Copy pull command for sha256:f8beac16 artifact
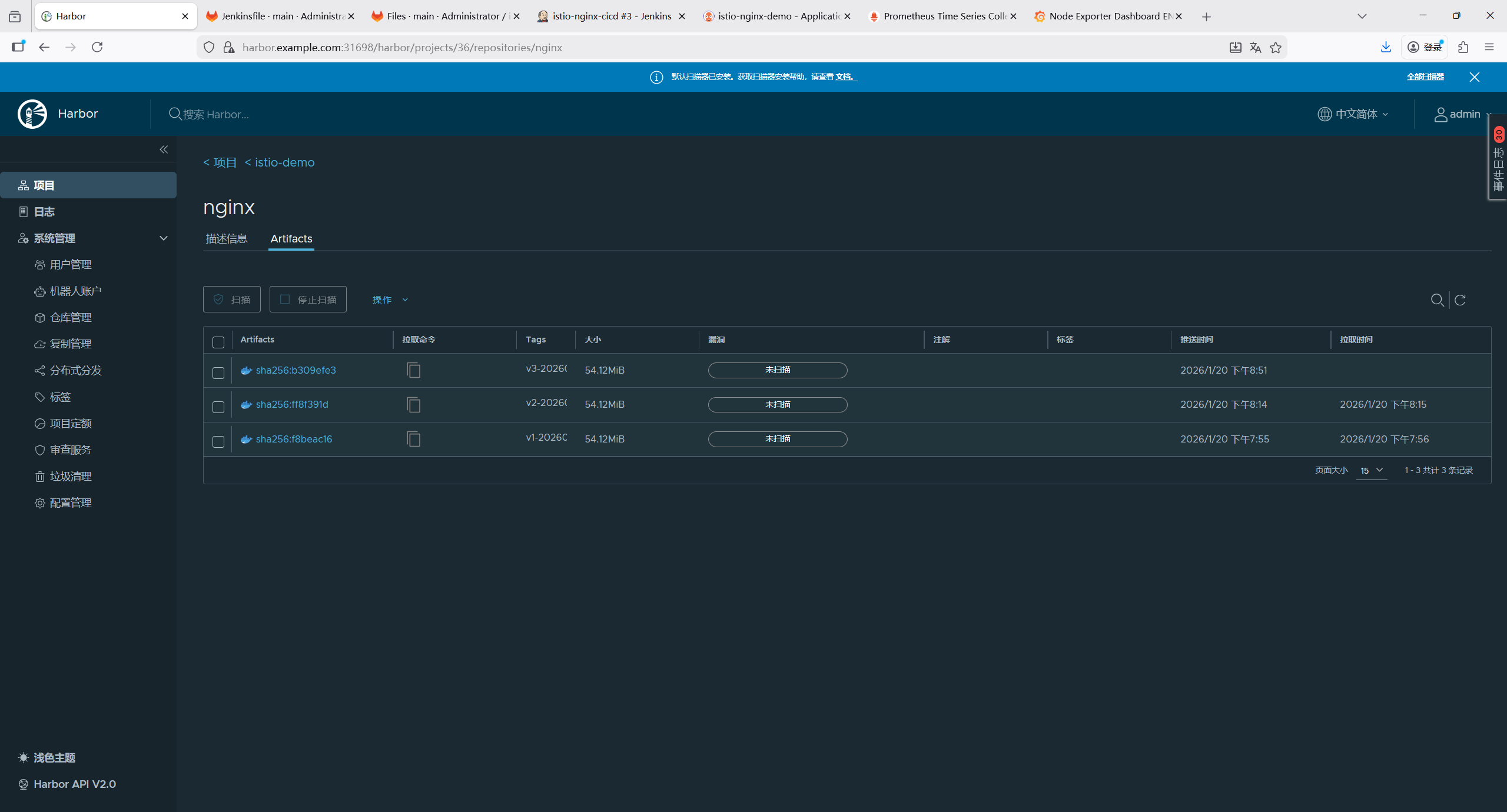The image size is (1507, 812). pyautogui.click(x=413, y=439)
